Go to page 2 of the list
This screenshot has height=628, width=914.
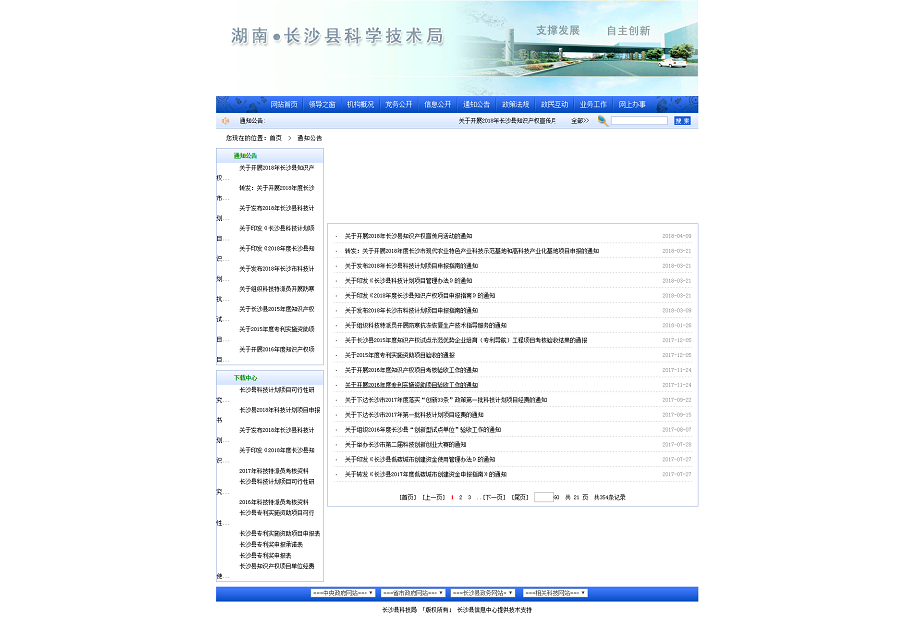460,497
